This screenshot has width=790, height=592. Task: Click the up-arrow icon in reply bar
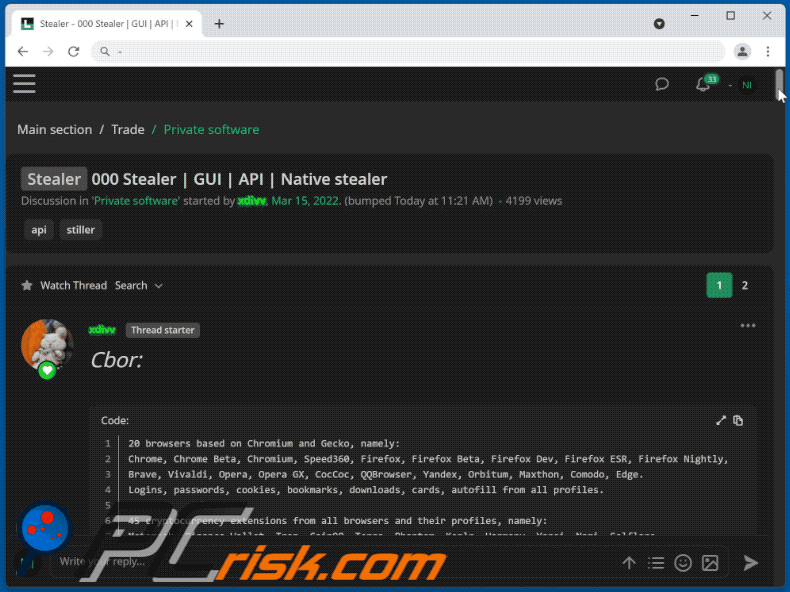[628, 563]
